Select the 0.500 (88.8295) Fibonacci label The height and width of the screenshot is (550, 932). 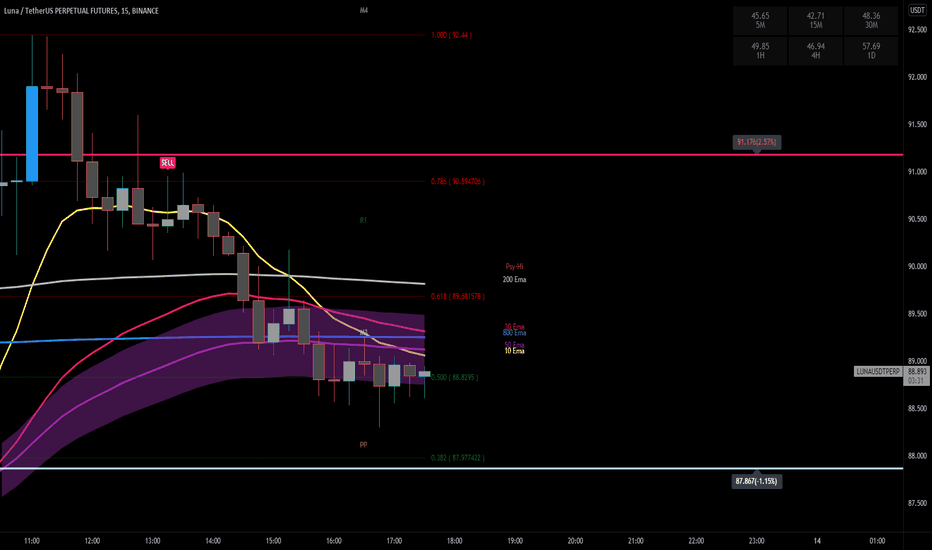(455, 377)
